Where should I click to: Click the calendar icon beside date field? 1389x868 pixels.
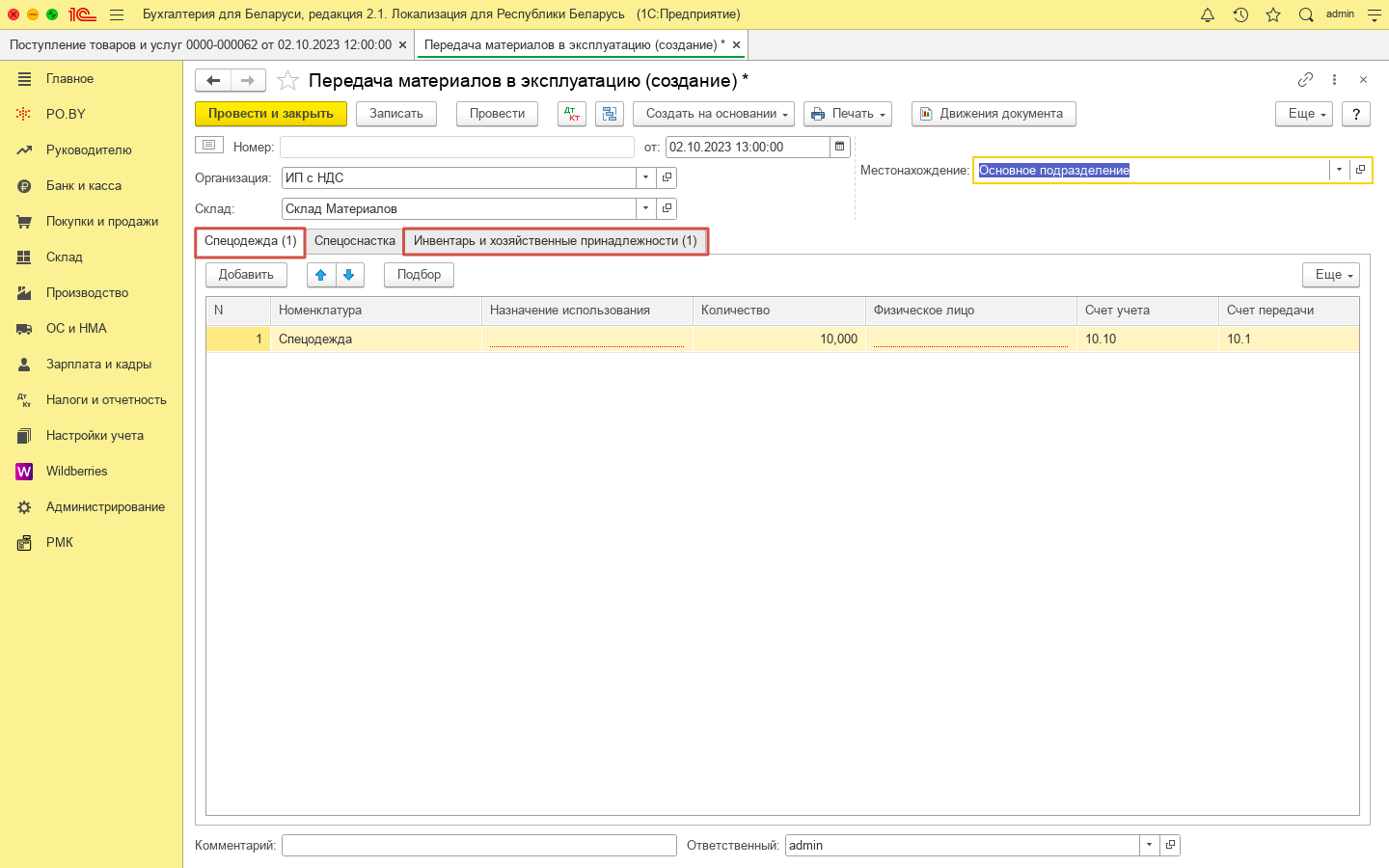(840, 147)
